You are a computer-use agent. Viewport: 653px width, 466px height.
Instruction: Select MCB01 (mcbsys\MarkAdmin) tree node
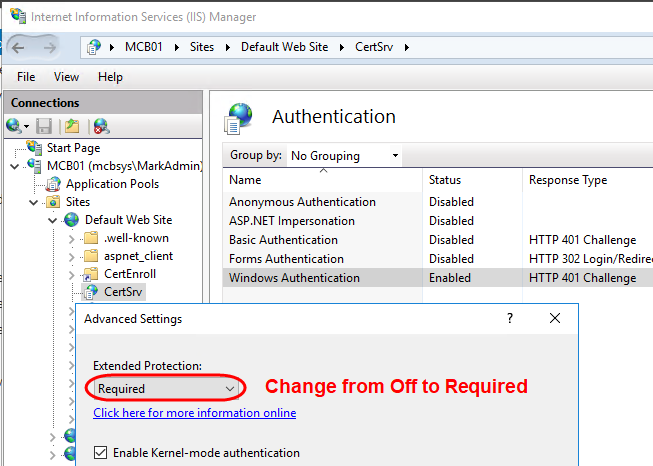coord(125,166)
